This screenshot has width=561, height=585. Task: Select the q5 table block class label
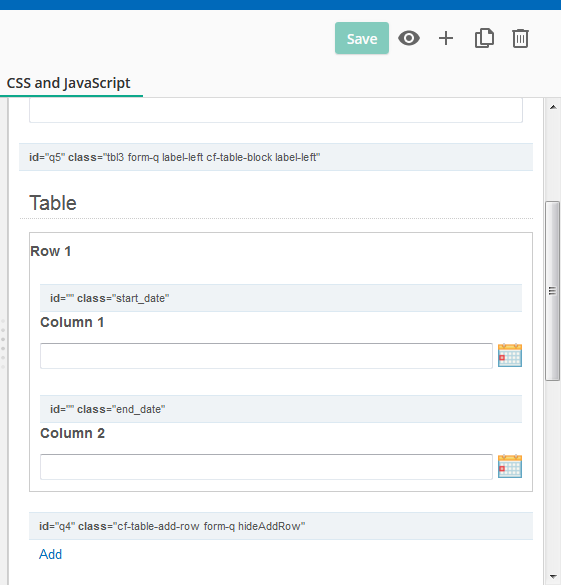click(x=276, y=157)
